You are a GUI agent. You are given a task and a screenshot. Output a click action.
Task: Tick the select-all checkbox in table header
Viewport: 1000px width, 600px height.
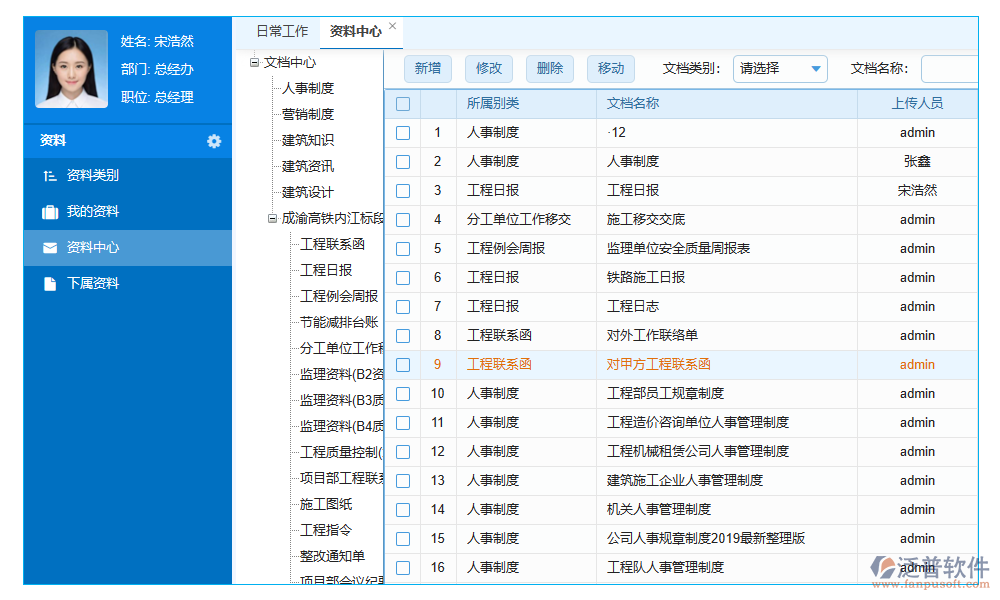(403, 103)
